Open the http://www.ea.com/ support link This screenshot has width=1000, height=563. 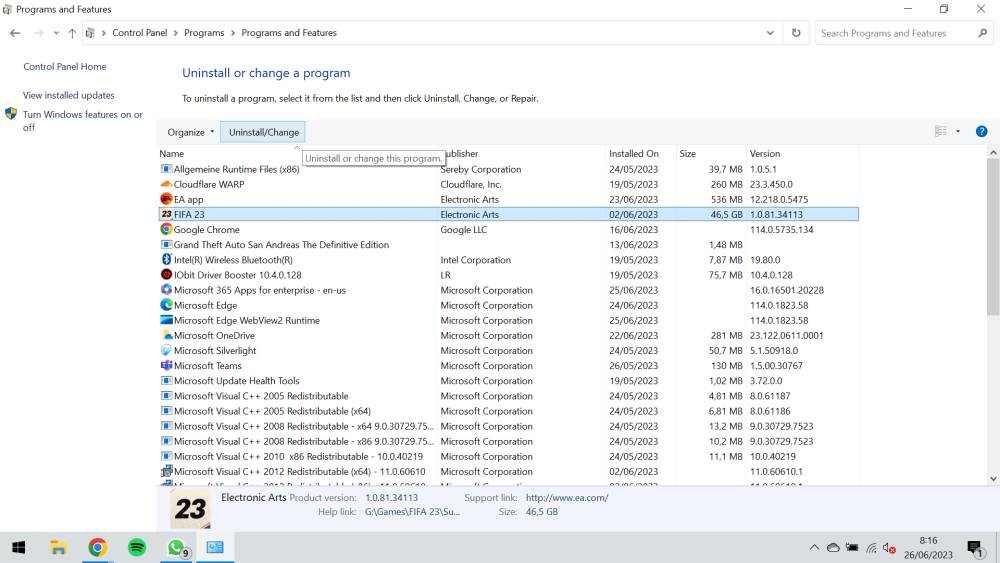coord(567,497)
